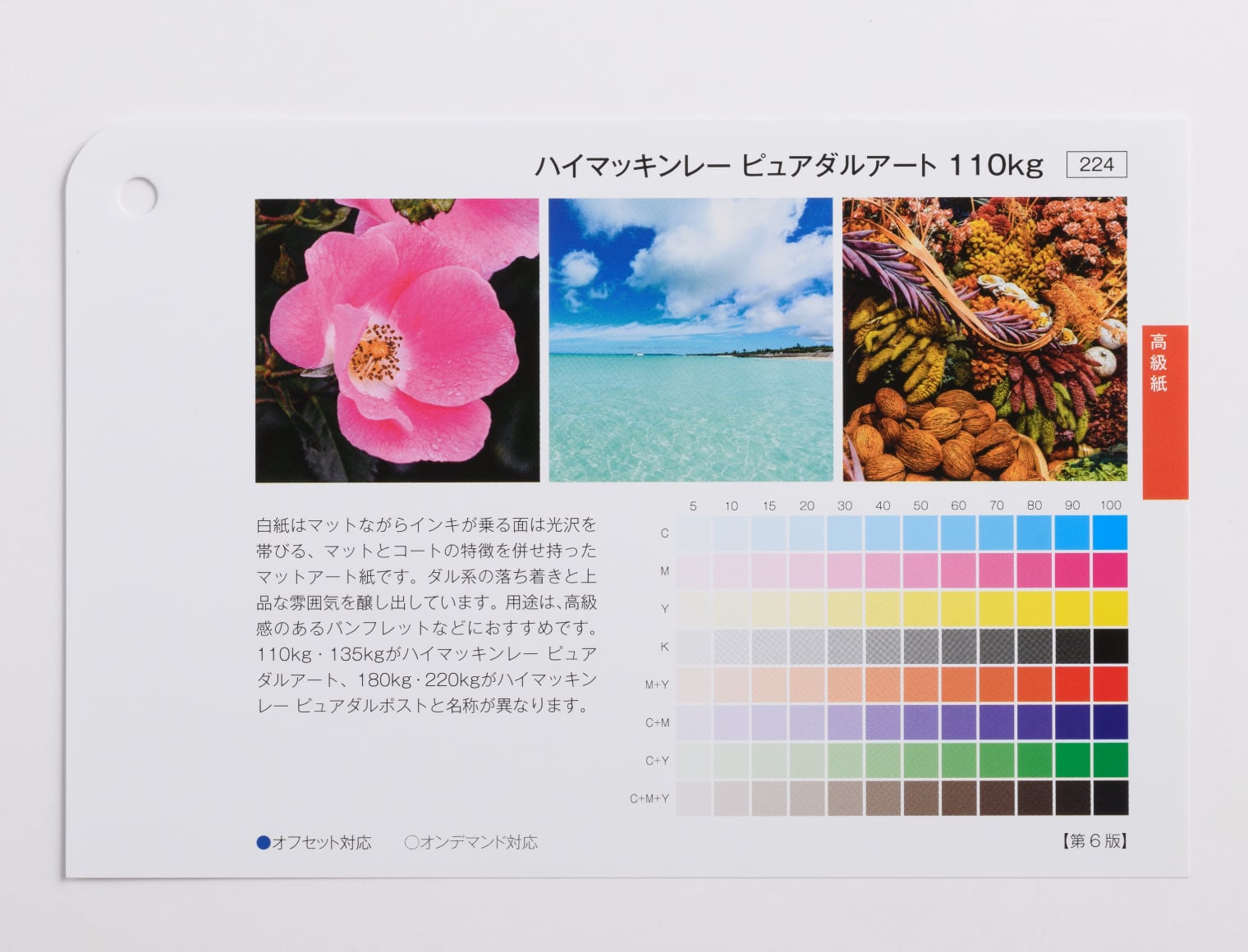Click the 50 column header
This screenshot has height=952, width=1248.
coord(920,506)
